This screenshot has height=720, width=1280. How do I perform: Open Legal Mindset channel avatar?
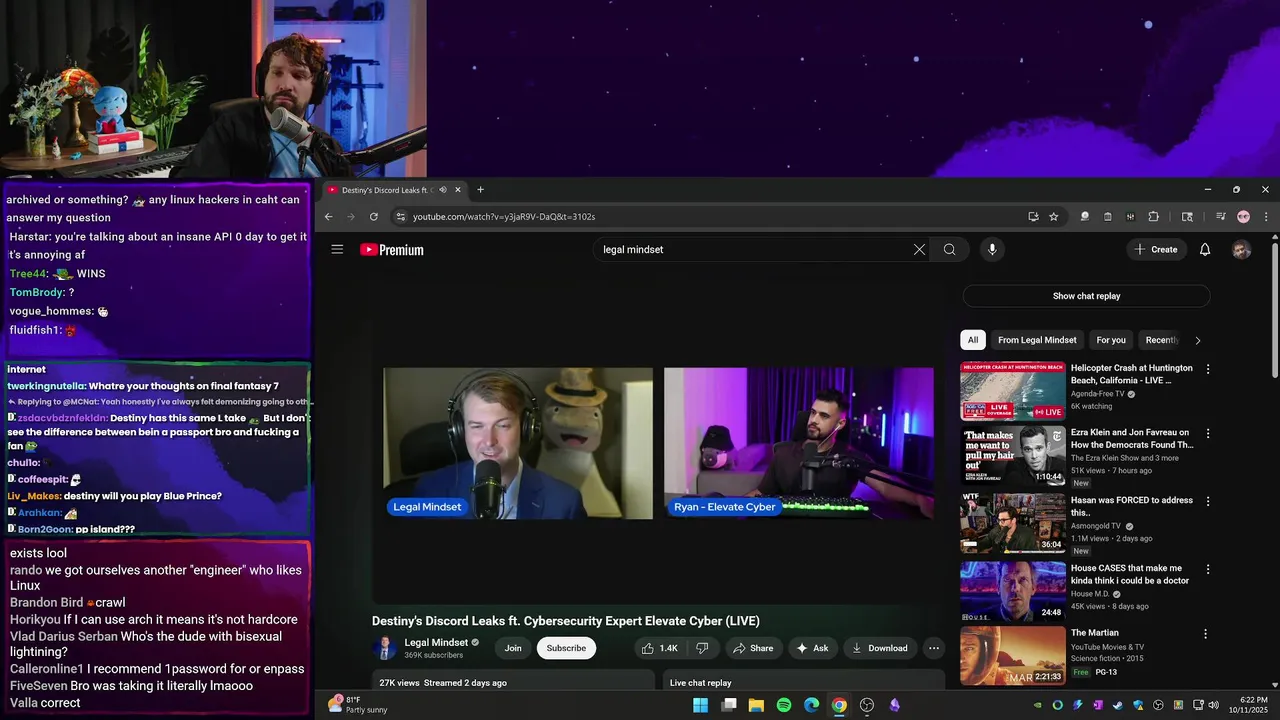[x=384, y=648]
